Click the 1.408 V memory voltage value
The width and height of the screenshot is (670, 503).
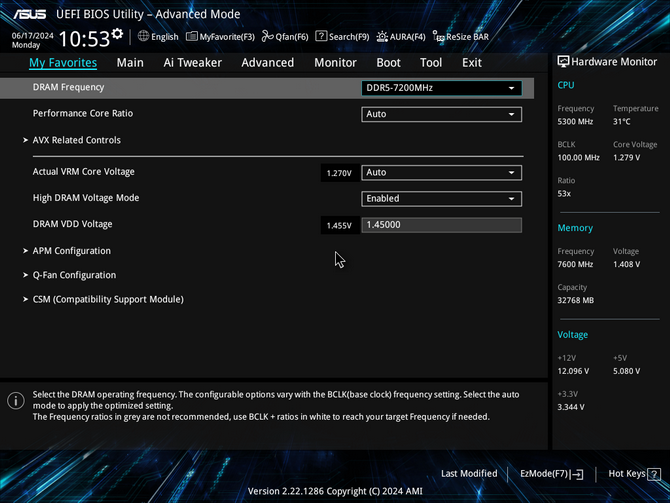point(626,265)
